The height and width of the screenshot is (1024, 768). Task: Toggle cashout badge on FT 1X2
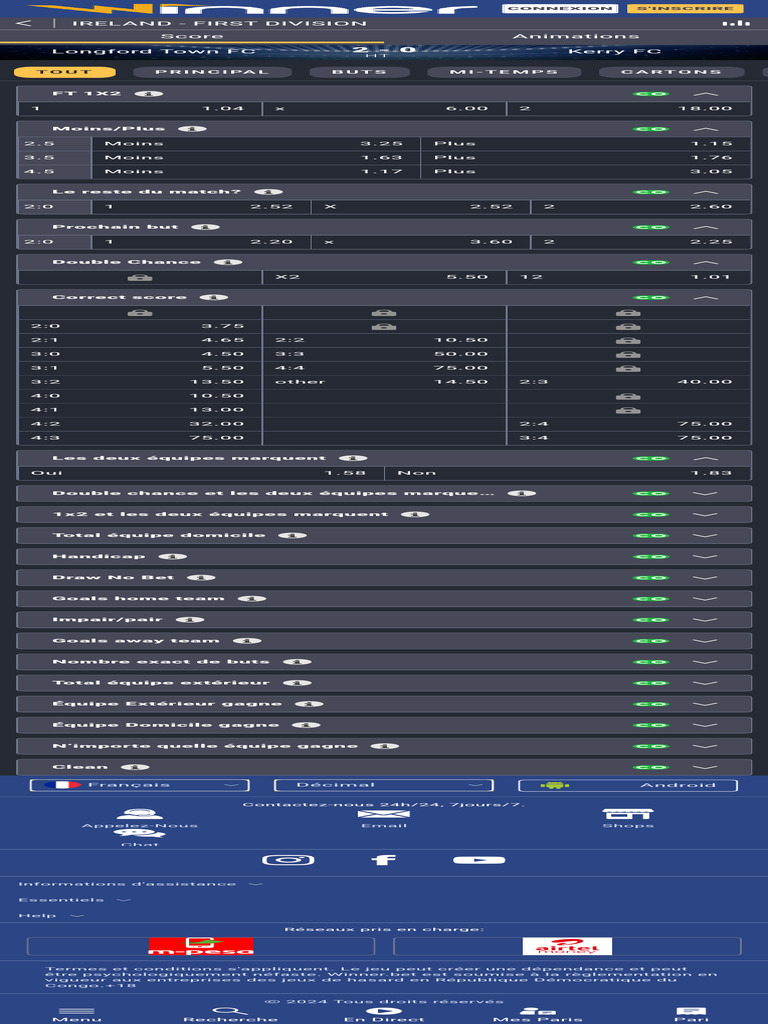tap(650, 94)
